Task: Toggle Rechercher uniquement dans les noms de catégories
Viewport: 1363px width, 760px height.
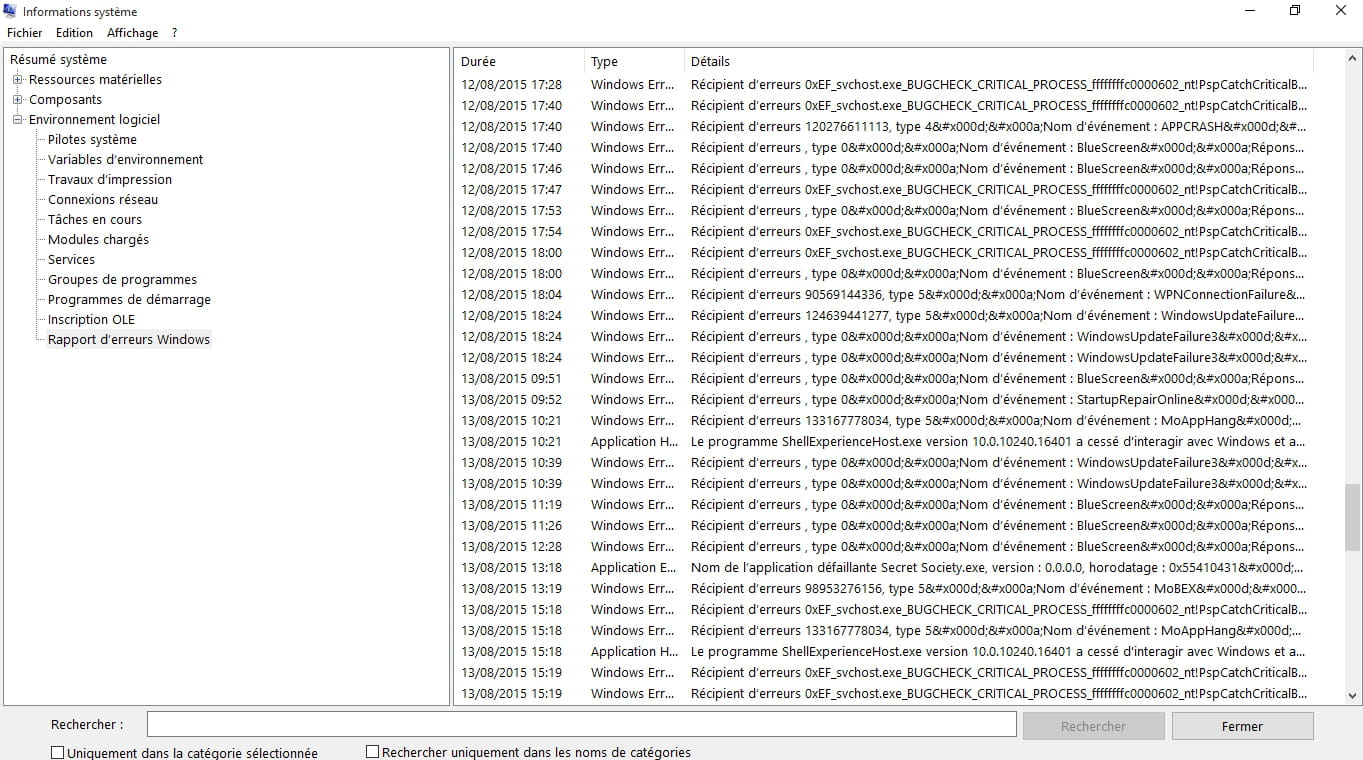Action: pyautogui.click(x=373, y=752)
